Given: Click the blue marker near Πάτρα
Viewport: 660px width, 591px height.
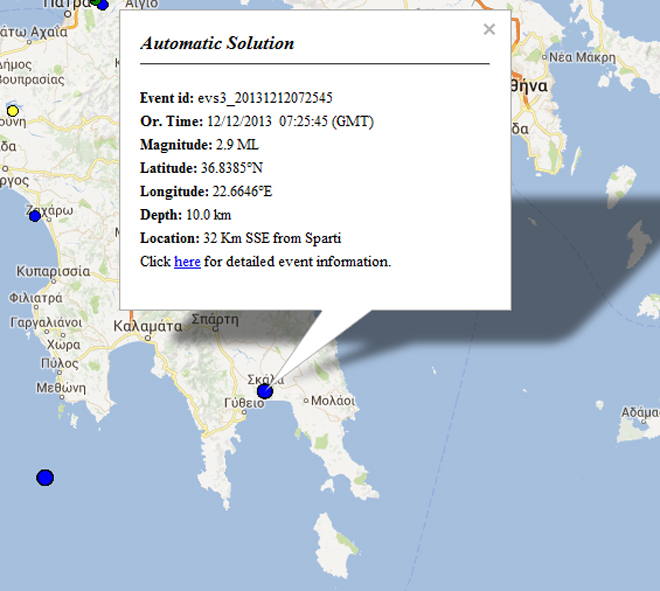Looking at the screenshot, I should click(x=102, y=4).
